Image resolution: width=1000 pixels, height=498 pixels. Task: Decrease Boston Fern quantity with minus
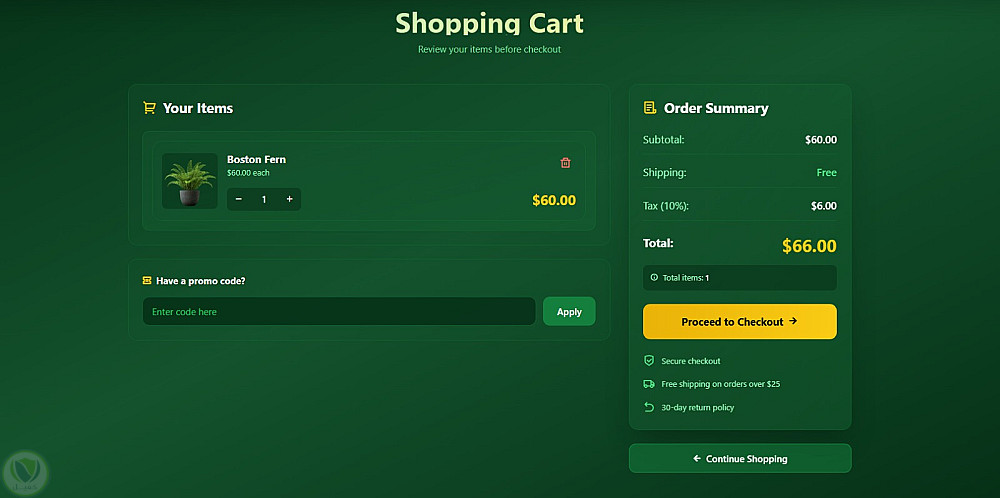(x=239, y=199)
